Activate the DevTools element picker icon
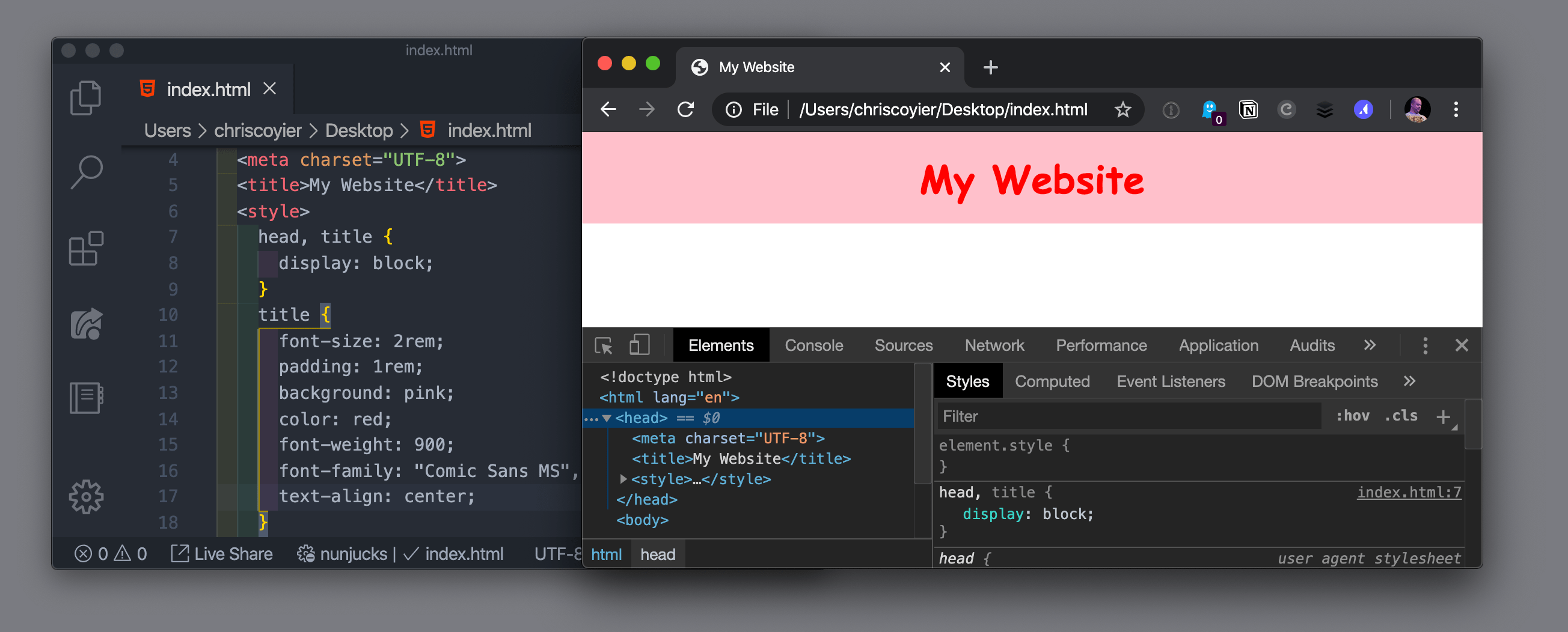This screenshot has width=1568, height=632. click(603, 345)
